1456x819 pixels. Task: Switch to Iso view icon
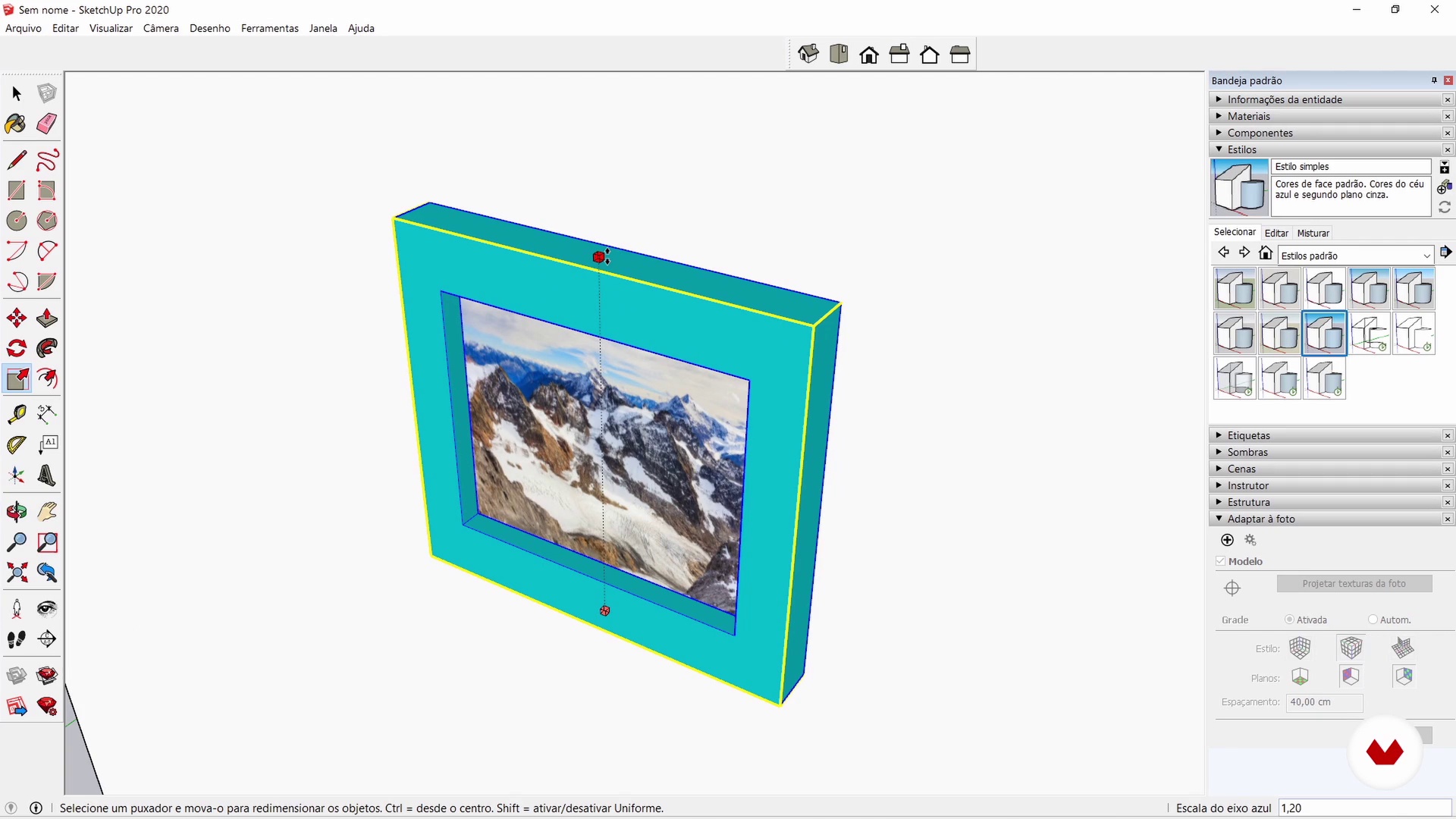[808, 54]
